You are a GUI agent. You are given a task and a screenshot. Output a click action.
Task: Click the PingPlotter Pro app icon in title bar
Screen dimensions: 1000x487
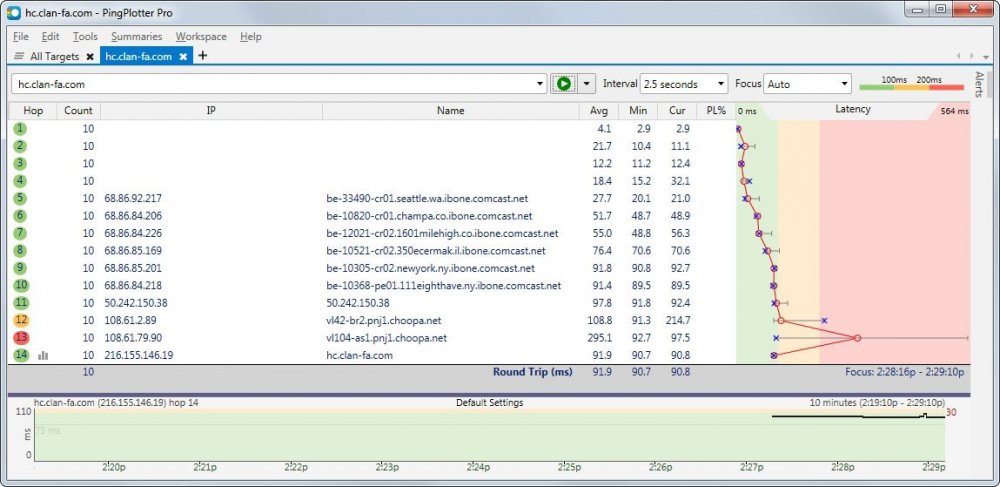[13, 12]
